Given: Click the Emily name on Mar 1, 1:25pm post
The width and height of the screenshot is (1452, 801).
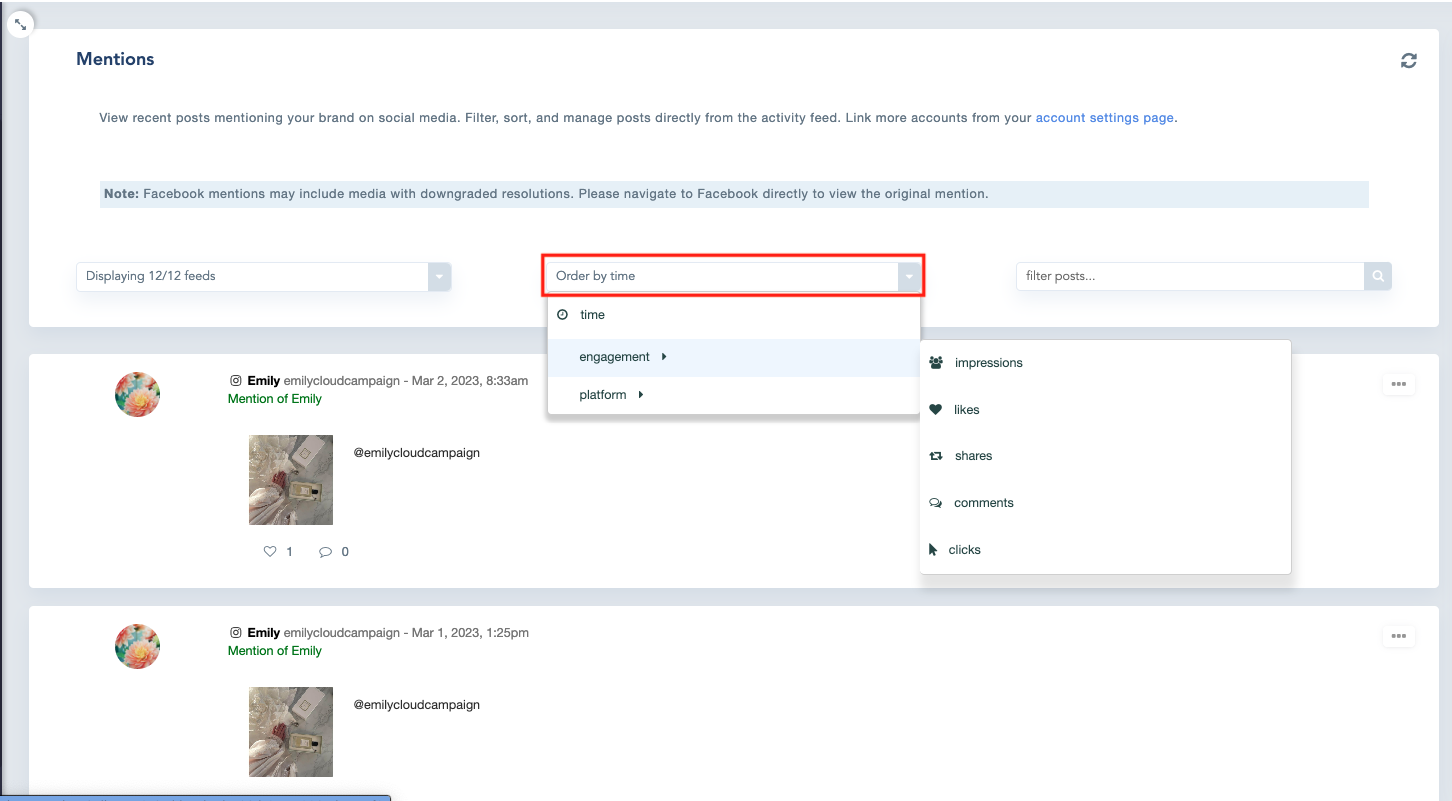Looking at the screenshot, I should [x=264, y=633].
